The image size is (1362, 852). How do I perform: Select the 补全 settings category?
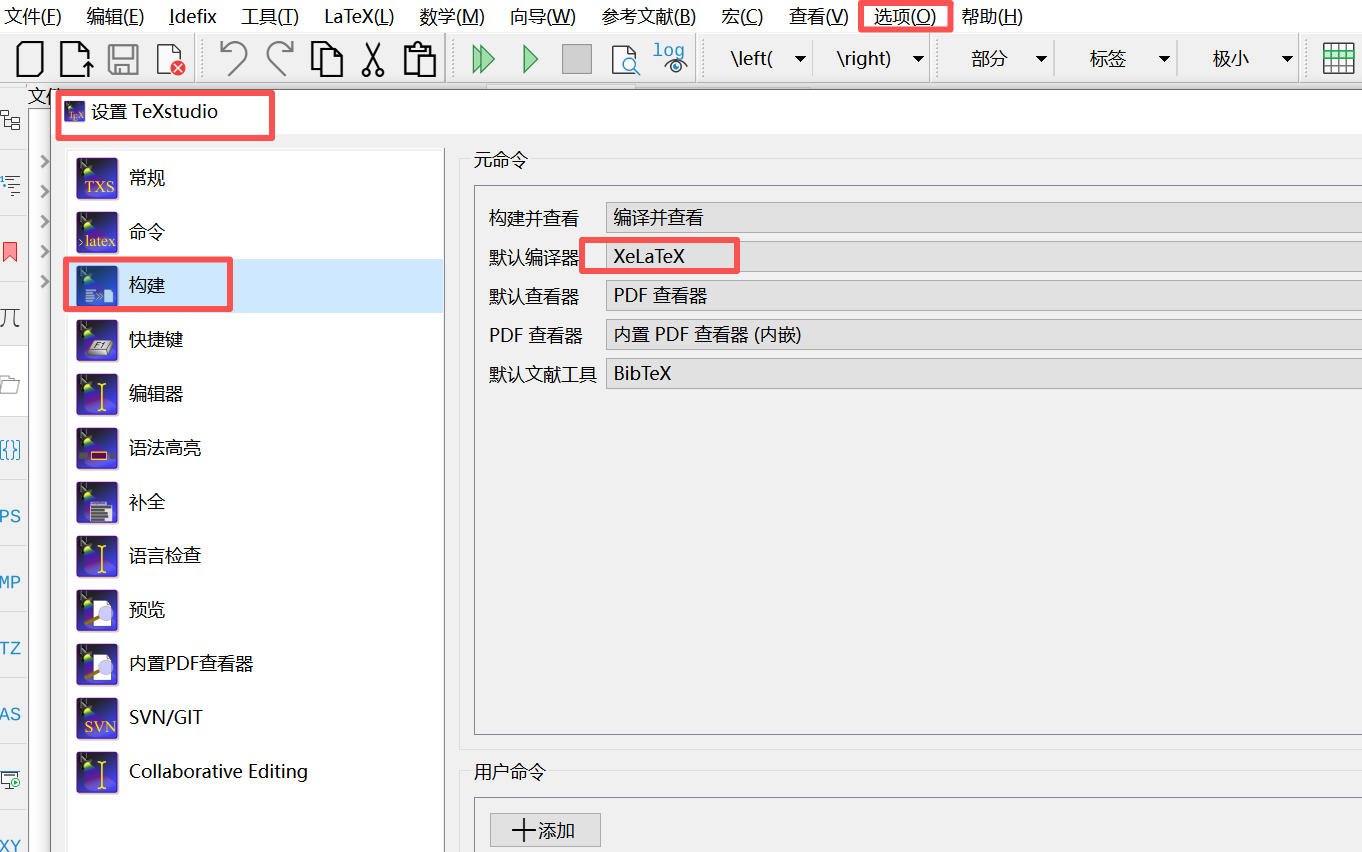tap(255, 502)
